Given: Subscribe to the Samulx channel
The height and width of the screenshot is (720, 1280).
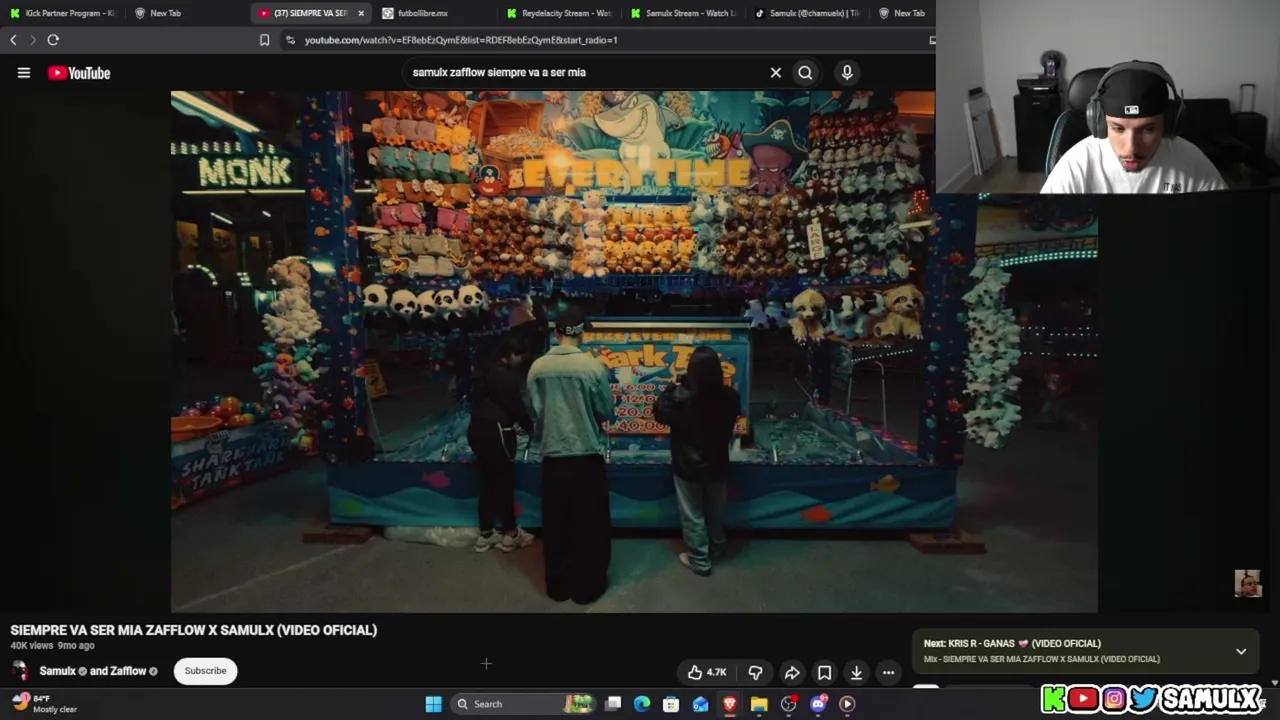Looking at the screenshot, I should 205,671.
